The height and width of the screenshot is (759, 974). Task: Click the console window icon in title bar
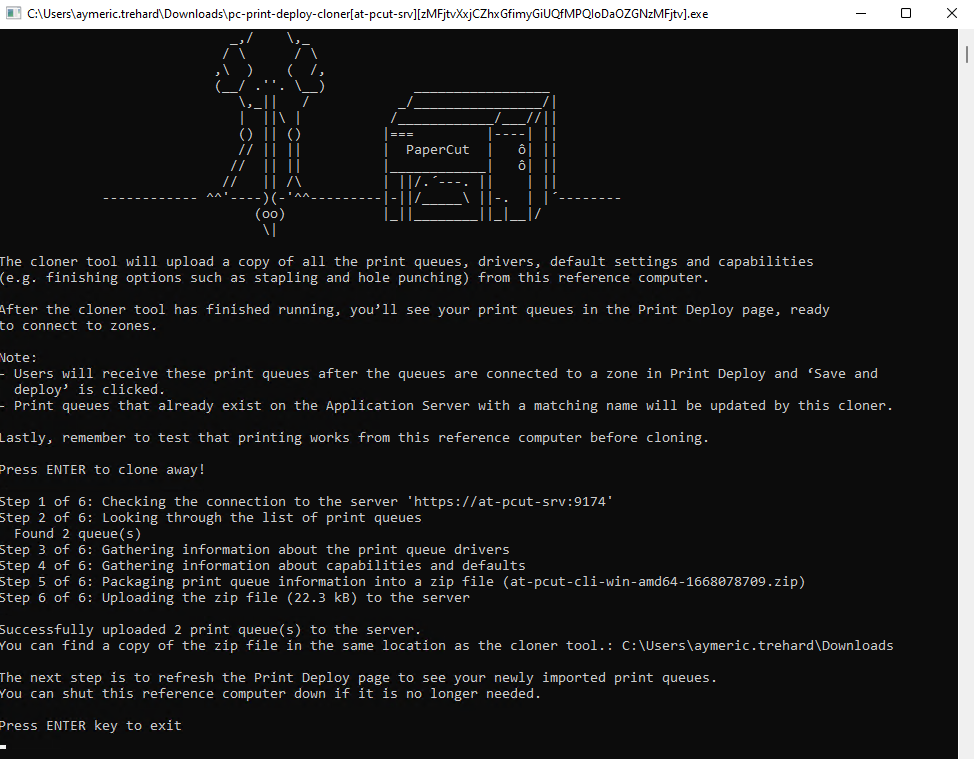click(13, 13)
